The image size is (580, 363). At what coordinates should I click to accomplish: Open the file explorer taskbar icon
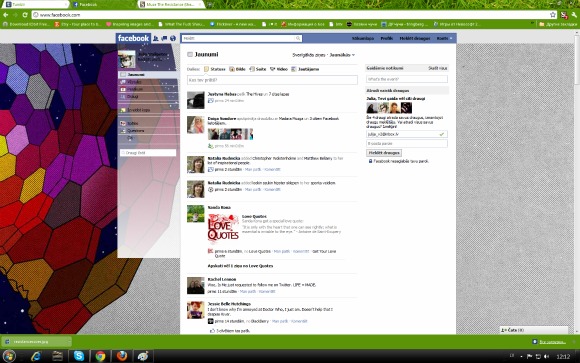point(57,356)
